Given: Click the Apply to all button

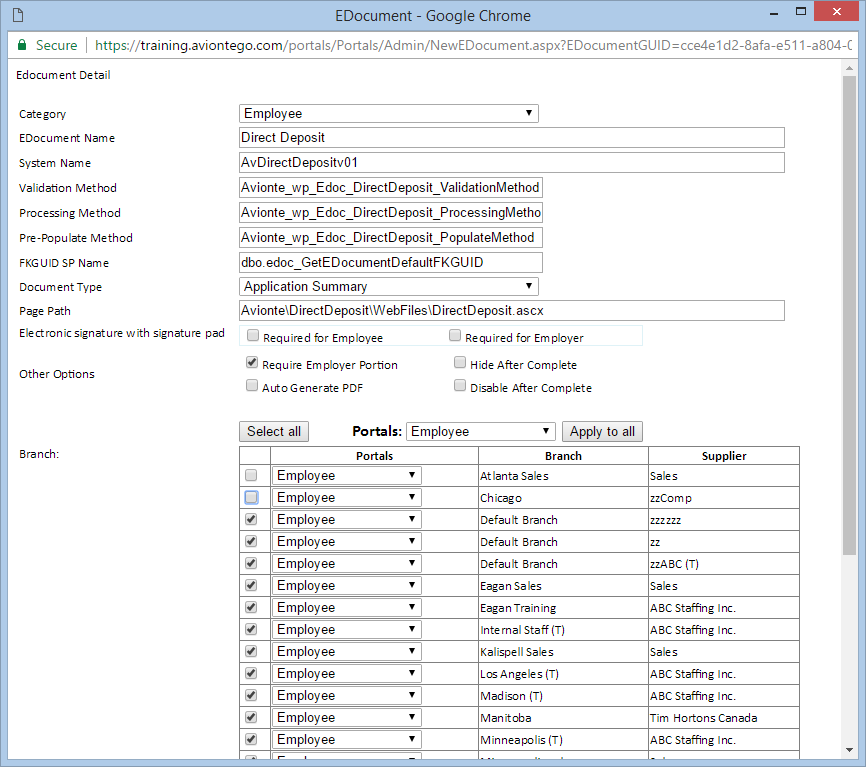Looking at the screenshot, I should (x=602, y=431).
